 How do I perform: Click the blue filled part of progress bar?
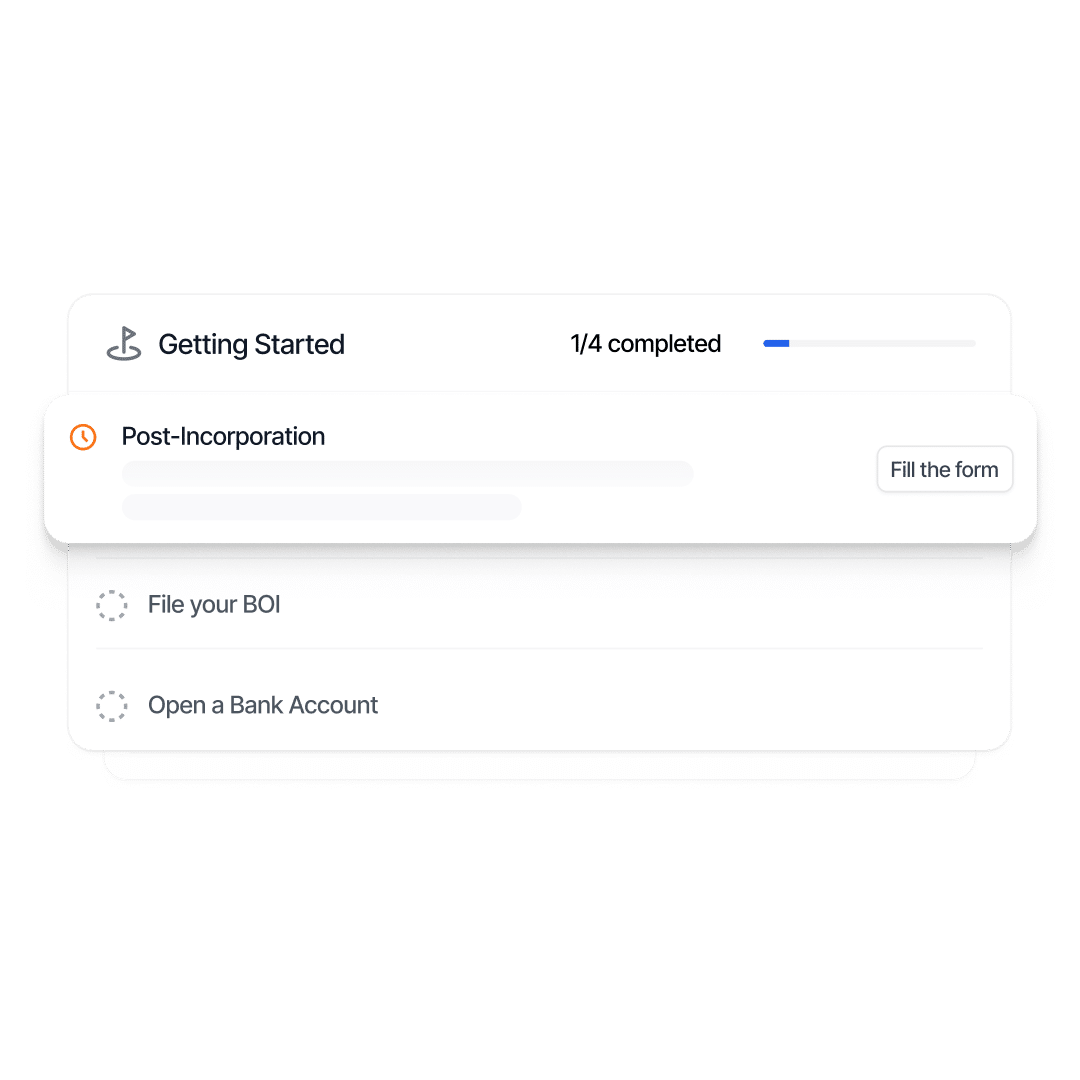[x=776, y=344]
